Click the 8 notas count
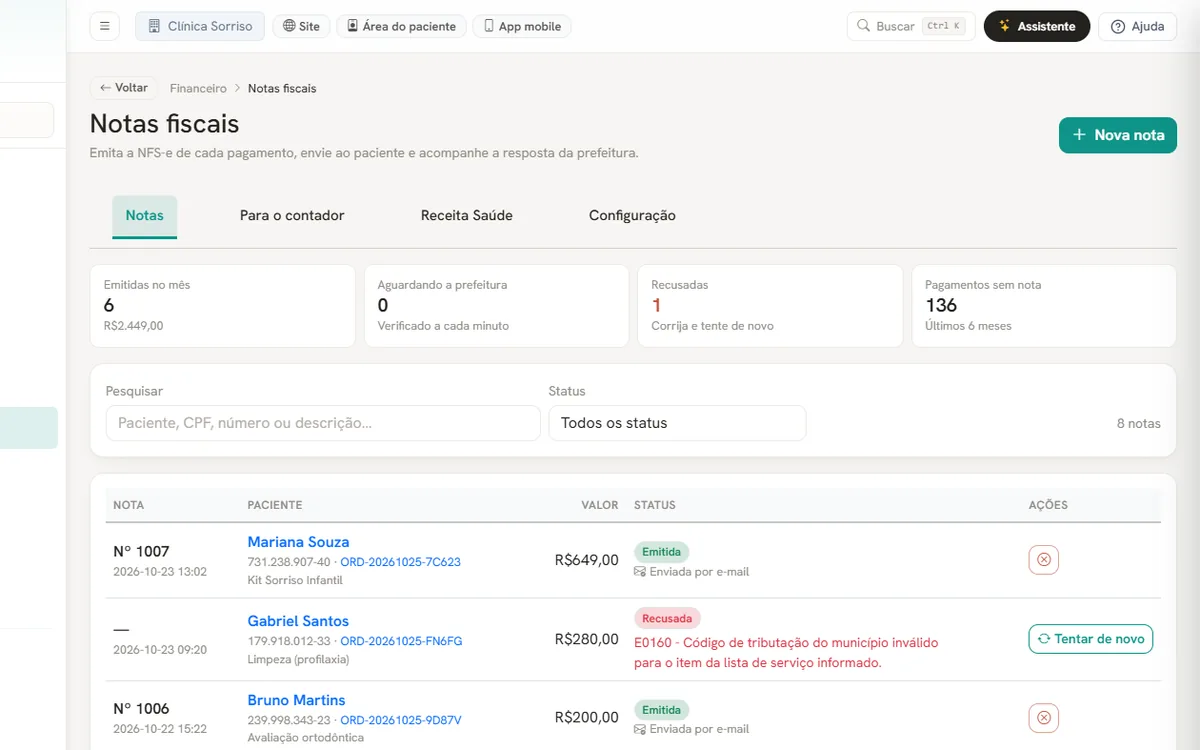The image size is (1200, 750). click(x=1139, y=423)
